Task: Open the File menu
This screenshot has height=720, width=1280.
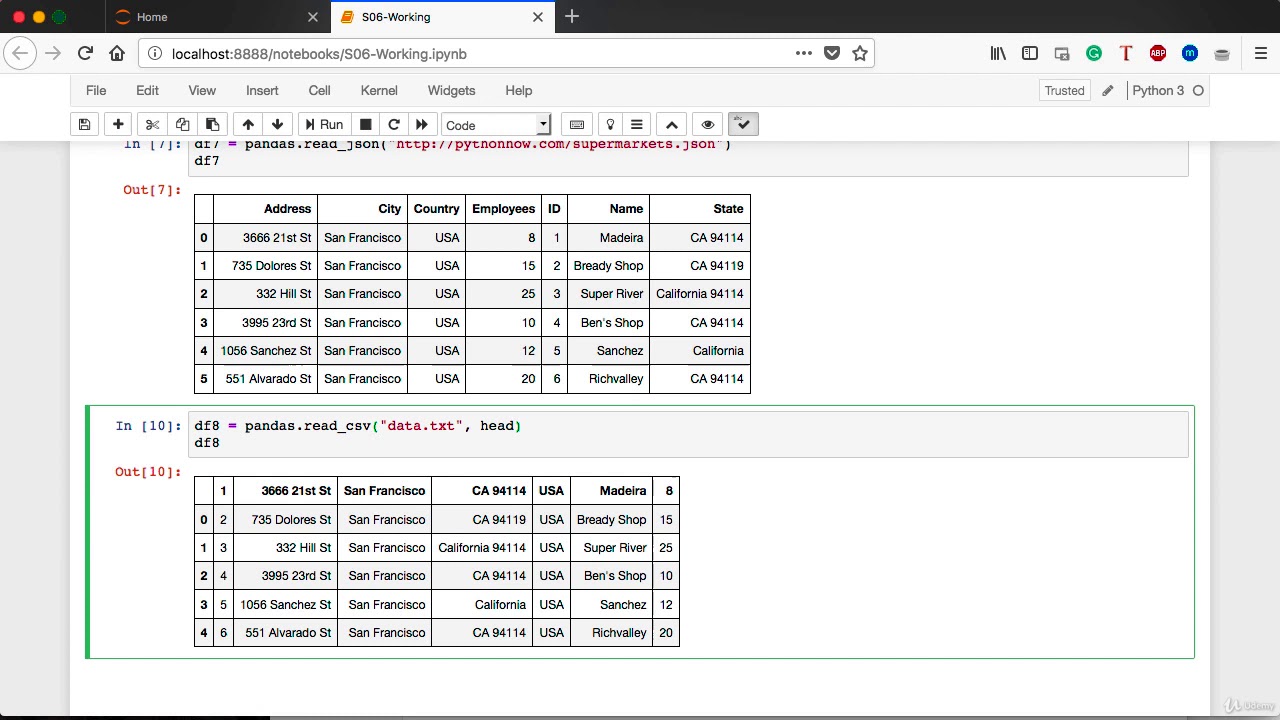Action: pyautogui.click(x=96, y=90)
